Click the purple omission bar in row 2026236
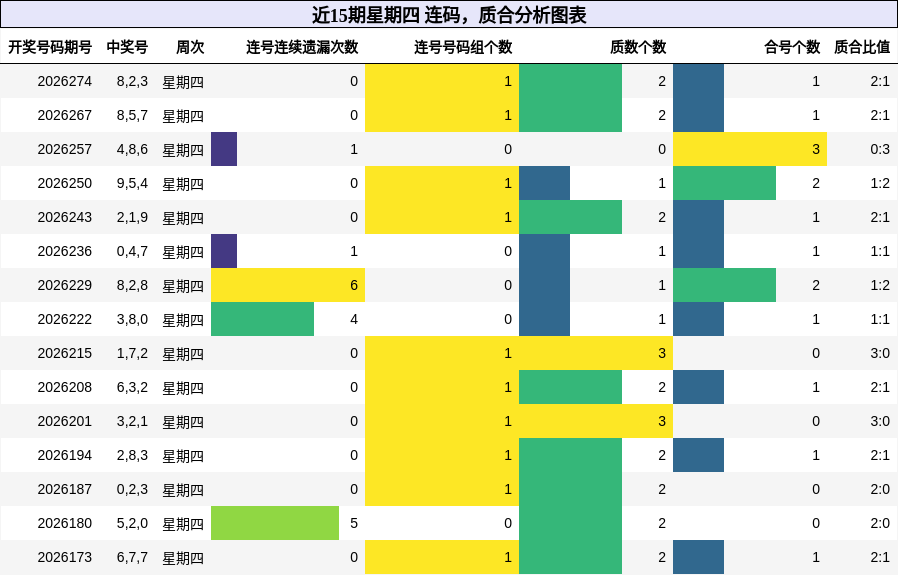 [224, 251]
